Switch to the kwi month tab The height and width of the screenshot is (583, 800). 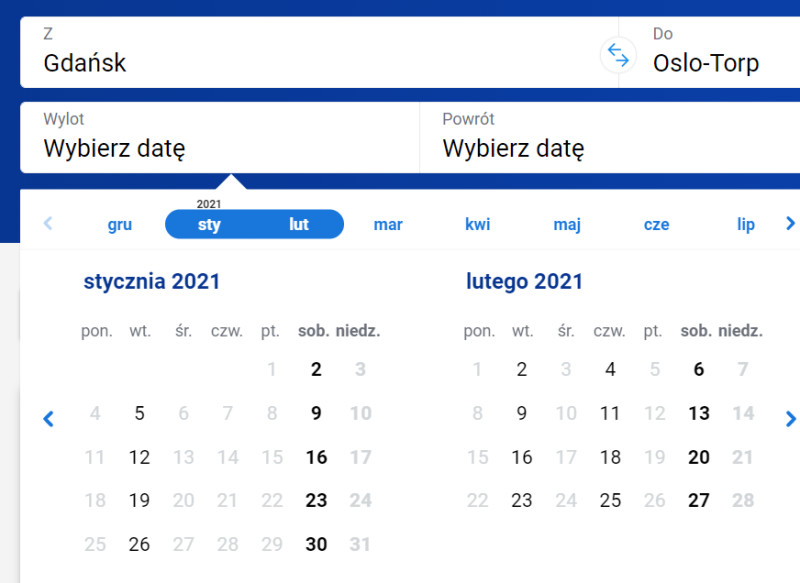click(478, 224)
